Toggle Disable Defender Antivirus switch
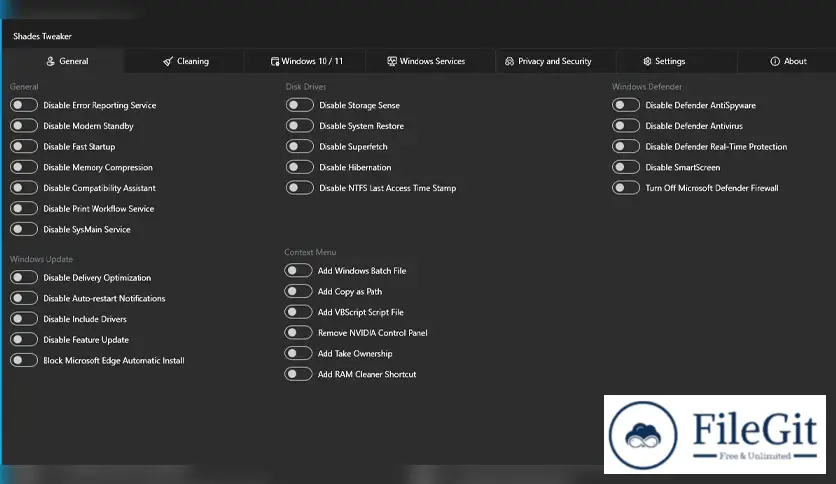The image size is (836, 484). pos(626,126)
